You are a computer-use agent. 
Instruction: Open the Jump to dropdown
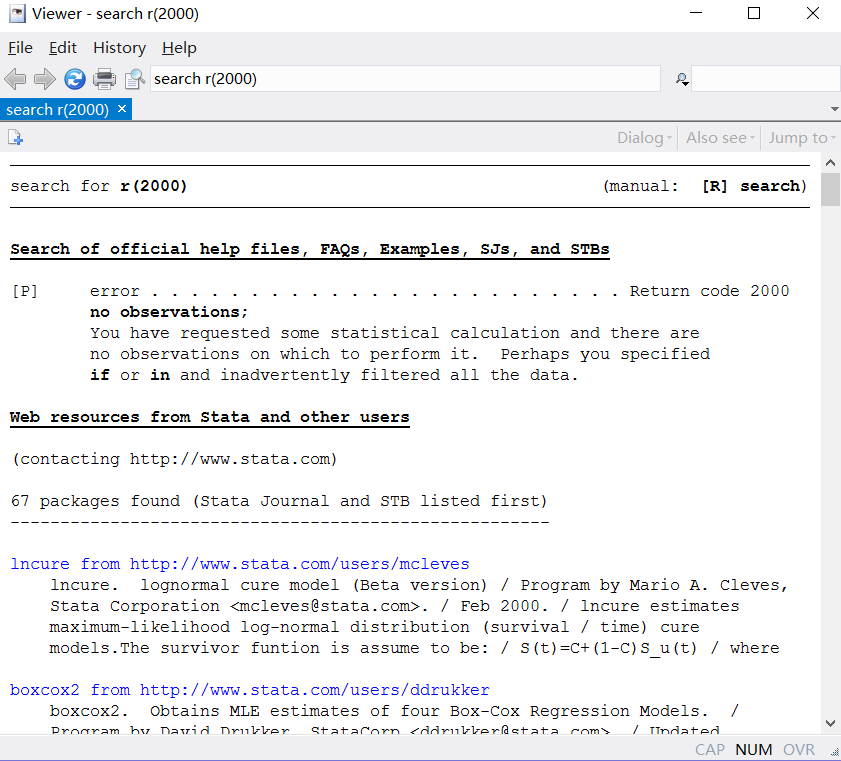tap(802, 138)
